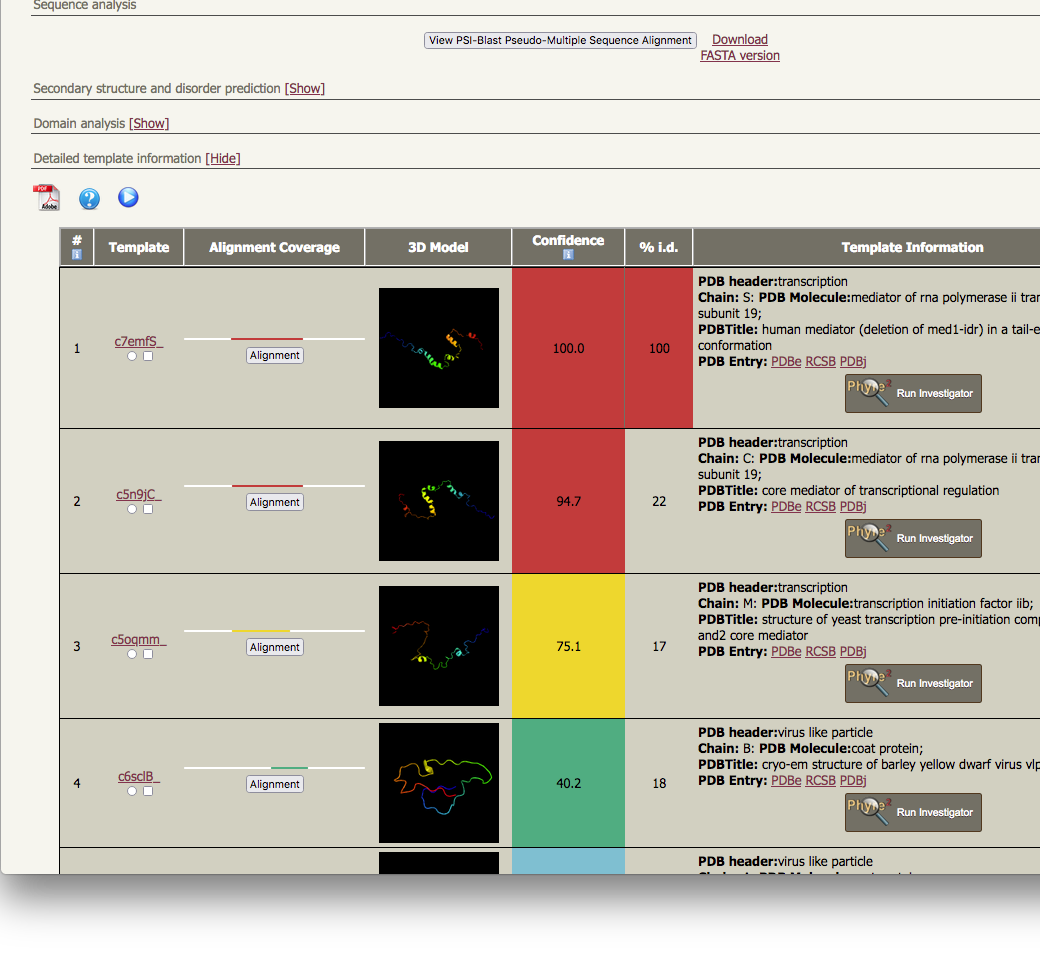The width and height of the screenshot is (1040, 954).
Task: Open the blue question mark help icon
Action: coord(89,199)
